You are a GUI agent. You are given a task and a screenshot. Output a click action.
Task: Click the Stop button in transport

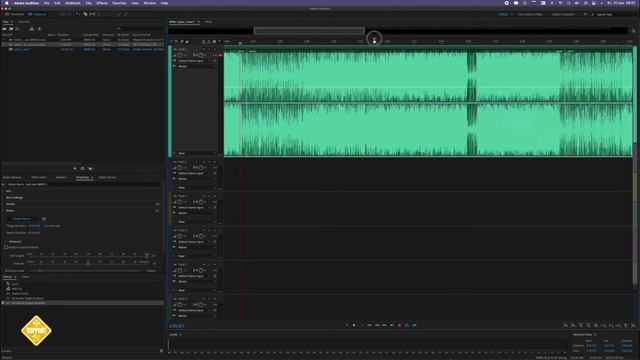point(347,325)
